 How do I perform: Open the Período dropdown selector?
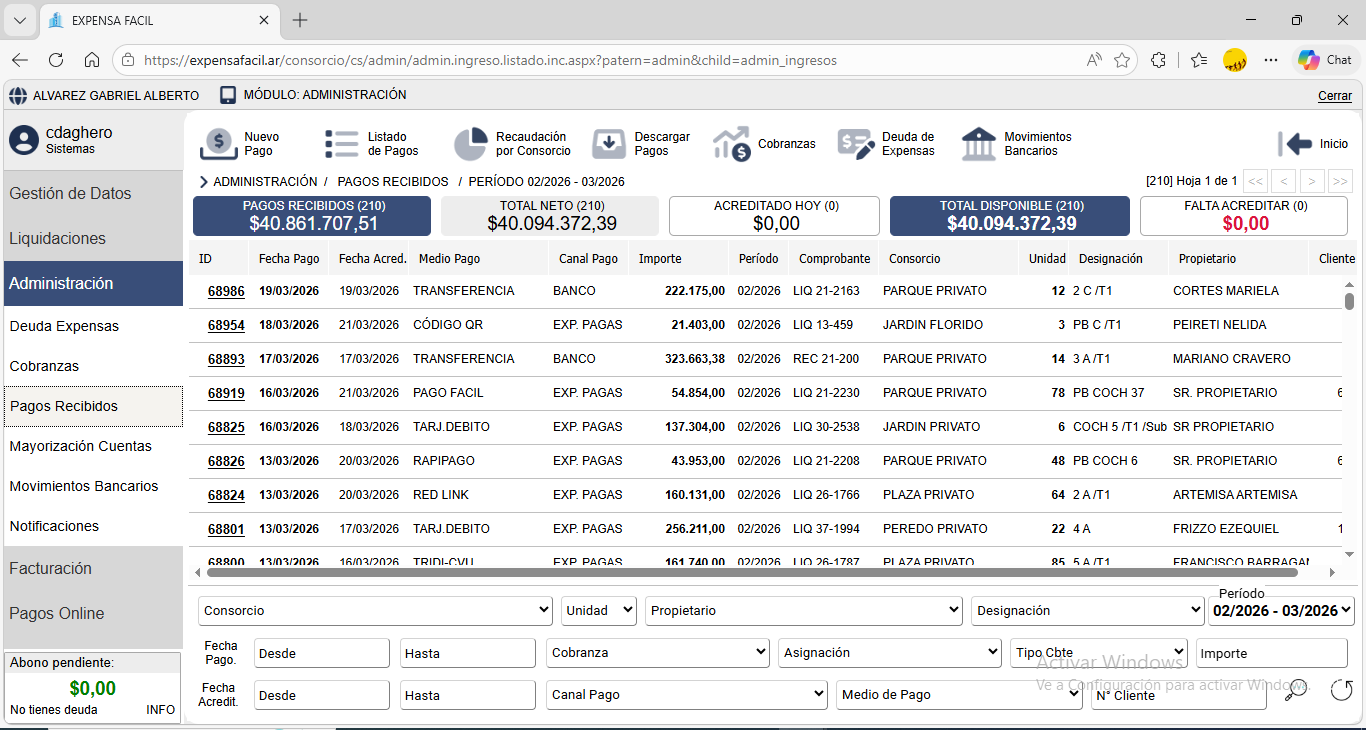point(1281,611)
